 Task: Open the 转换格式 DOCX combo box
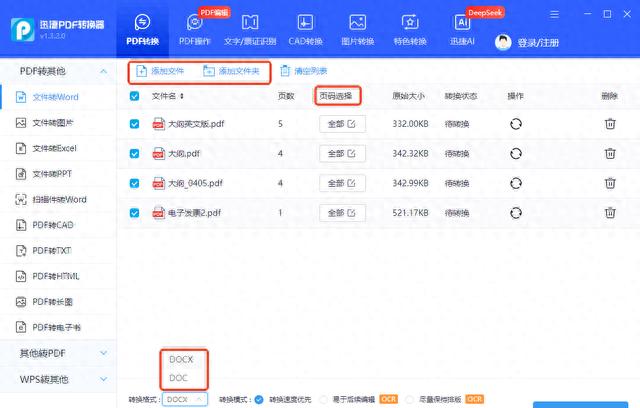185,399
